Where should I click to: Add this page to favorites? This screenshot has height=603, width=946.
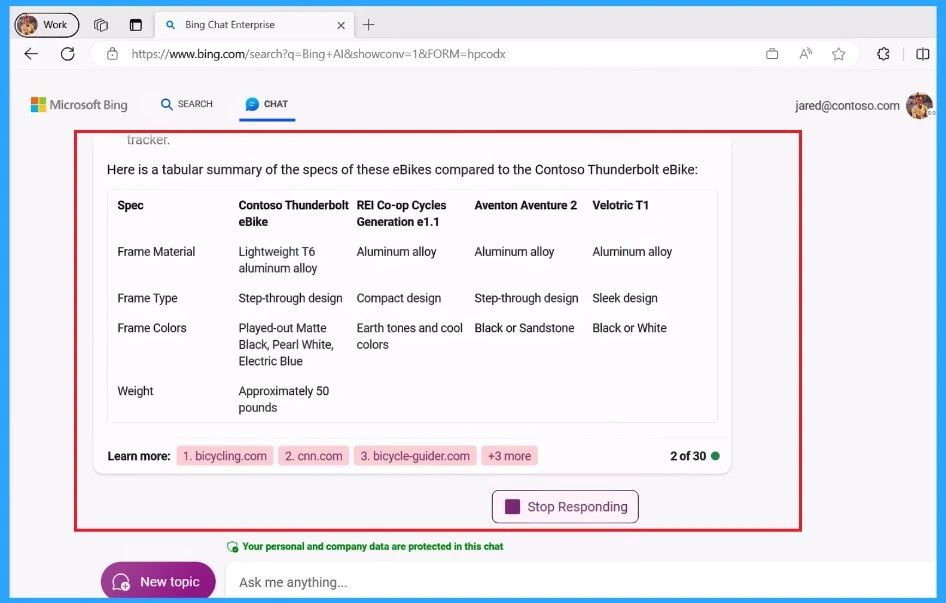pyautogui.click(x=839, y=54)
